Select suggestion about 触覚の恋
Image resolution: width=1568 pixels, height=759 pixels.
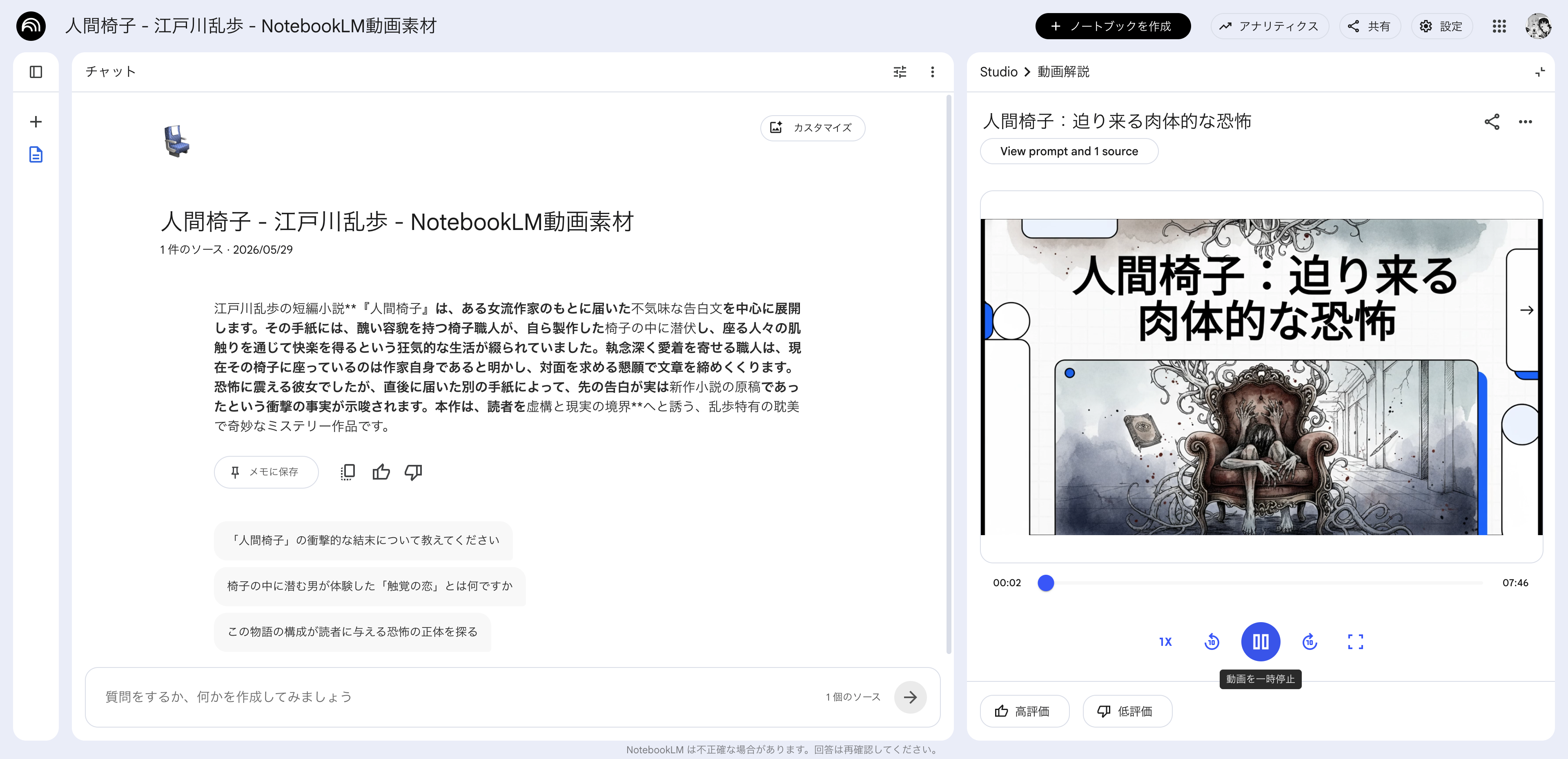(370, 586)
